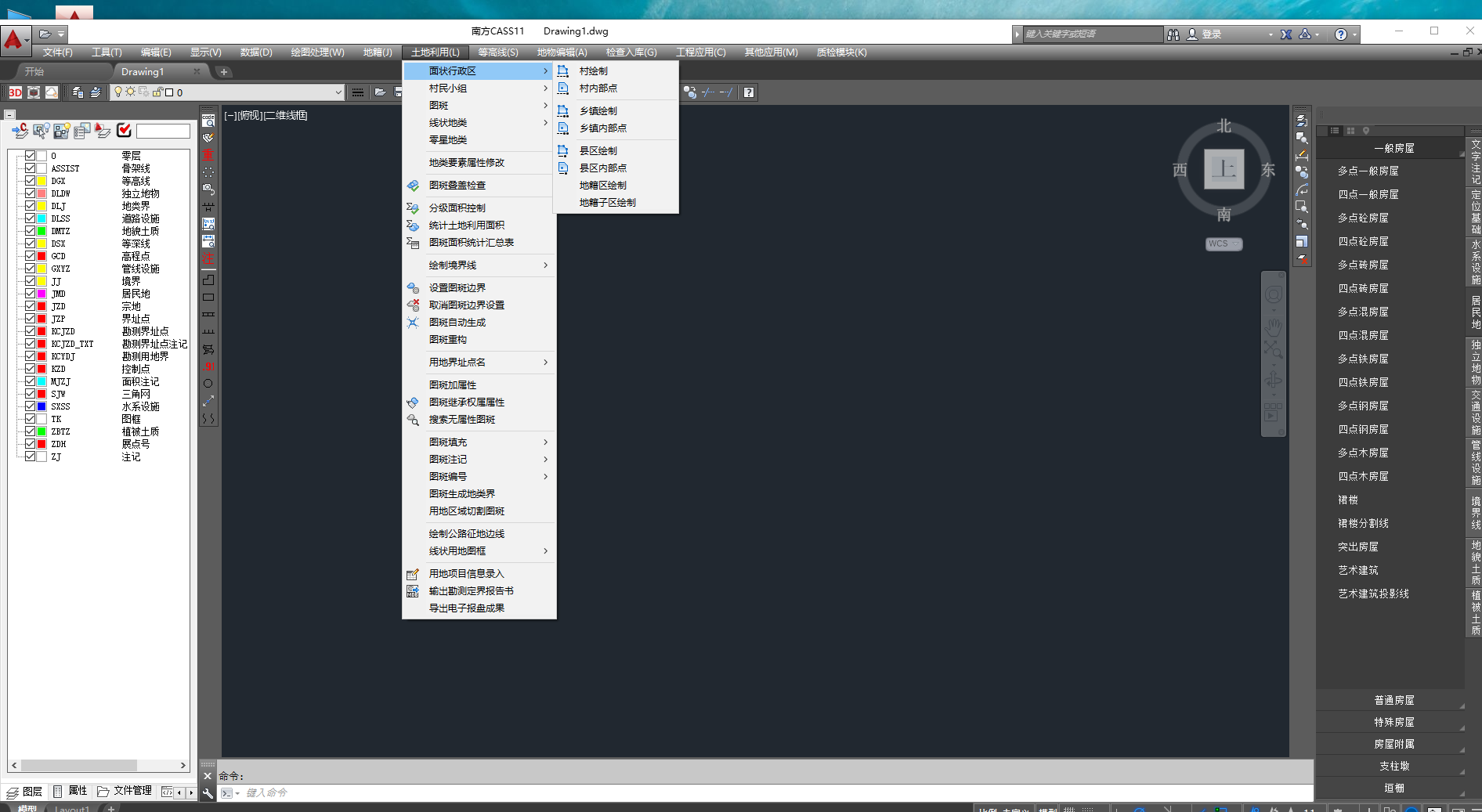Viewport: 1482px width, 812px height.
Task: Select 多点砼房屋 in the right panel
Action: (1363, 218)
